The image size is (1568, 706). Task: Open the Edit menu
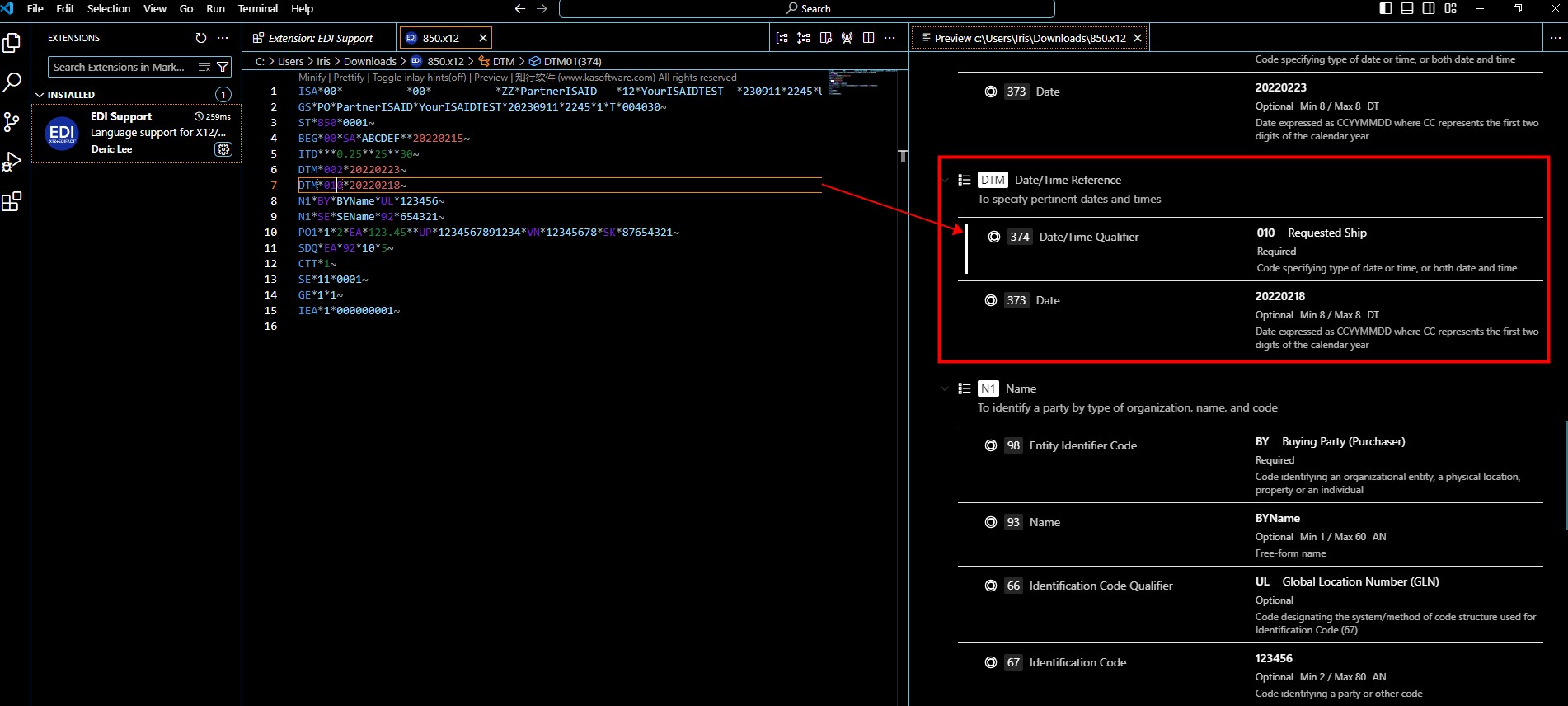click(x=65, y=8)
